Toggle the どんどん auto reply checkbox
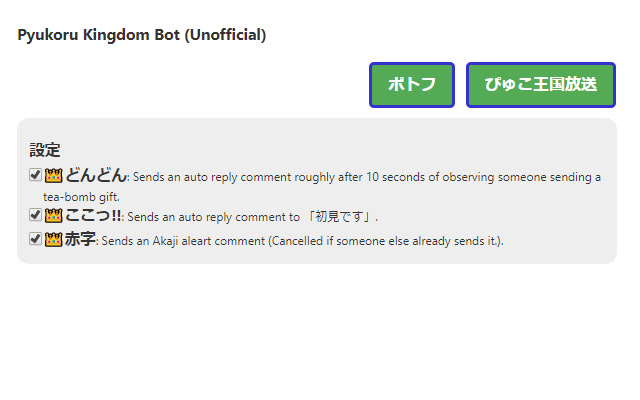 tap(36, 176)
